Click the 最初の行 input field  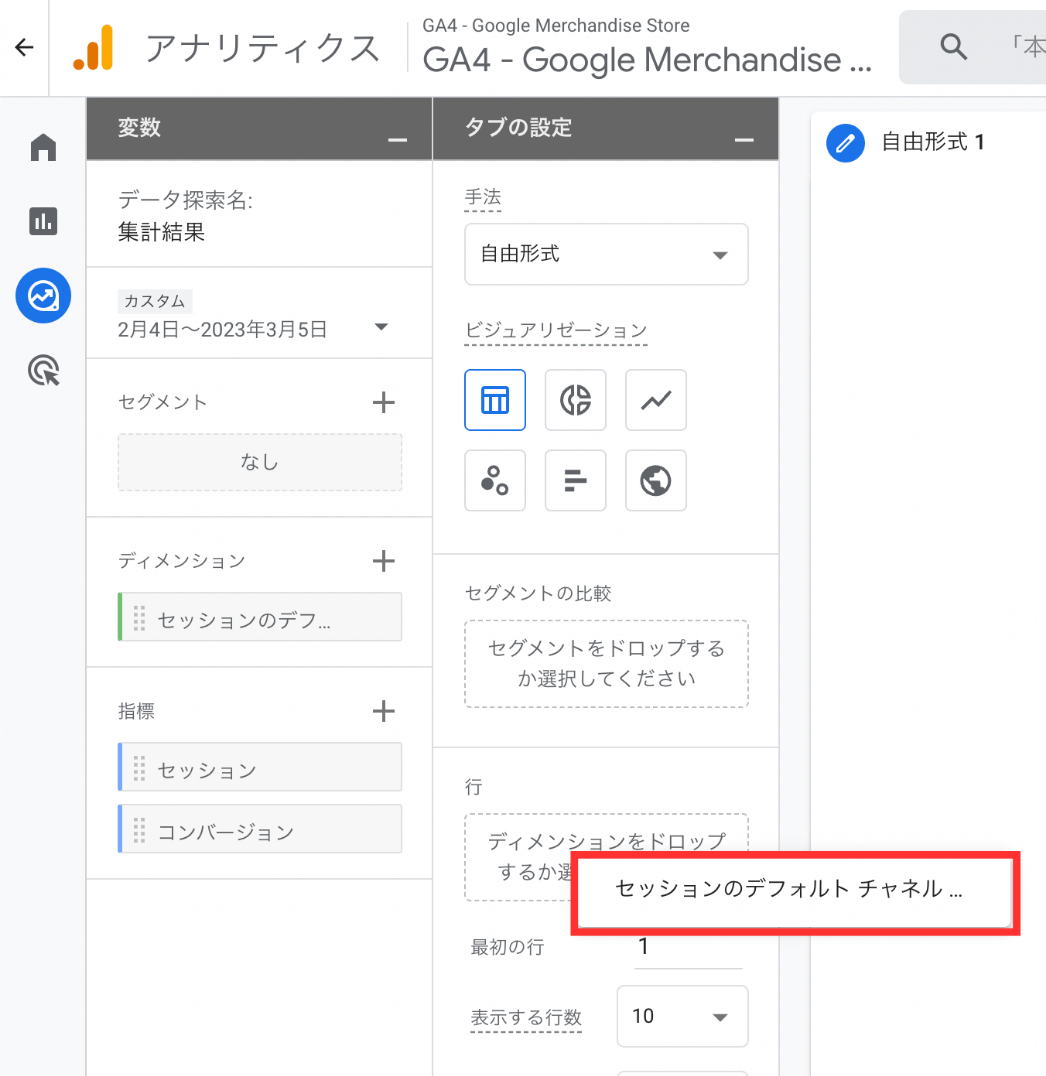(688, 947)
